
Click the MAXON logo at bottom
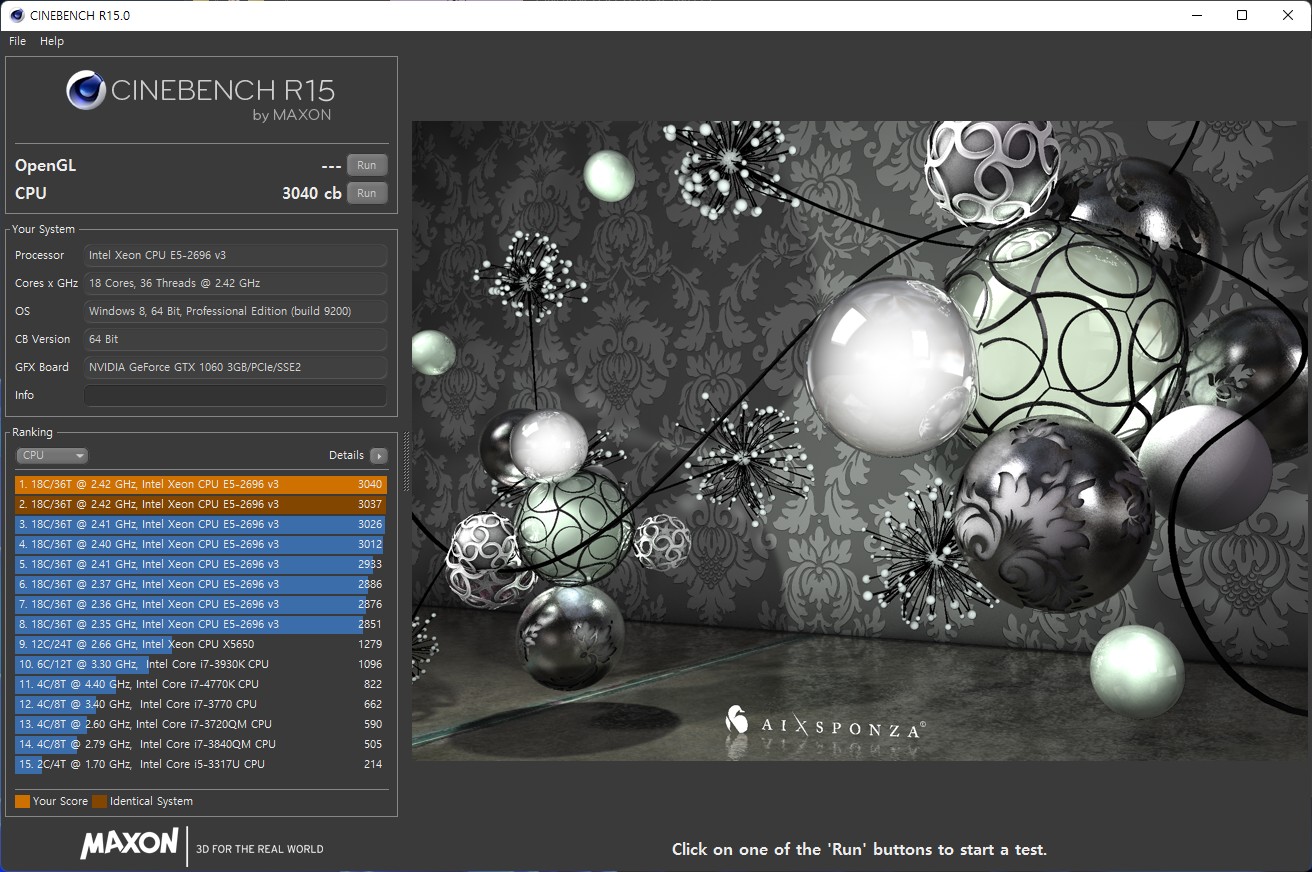[130, 844]
